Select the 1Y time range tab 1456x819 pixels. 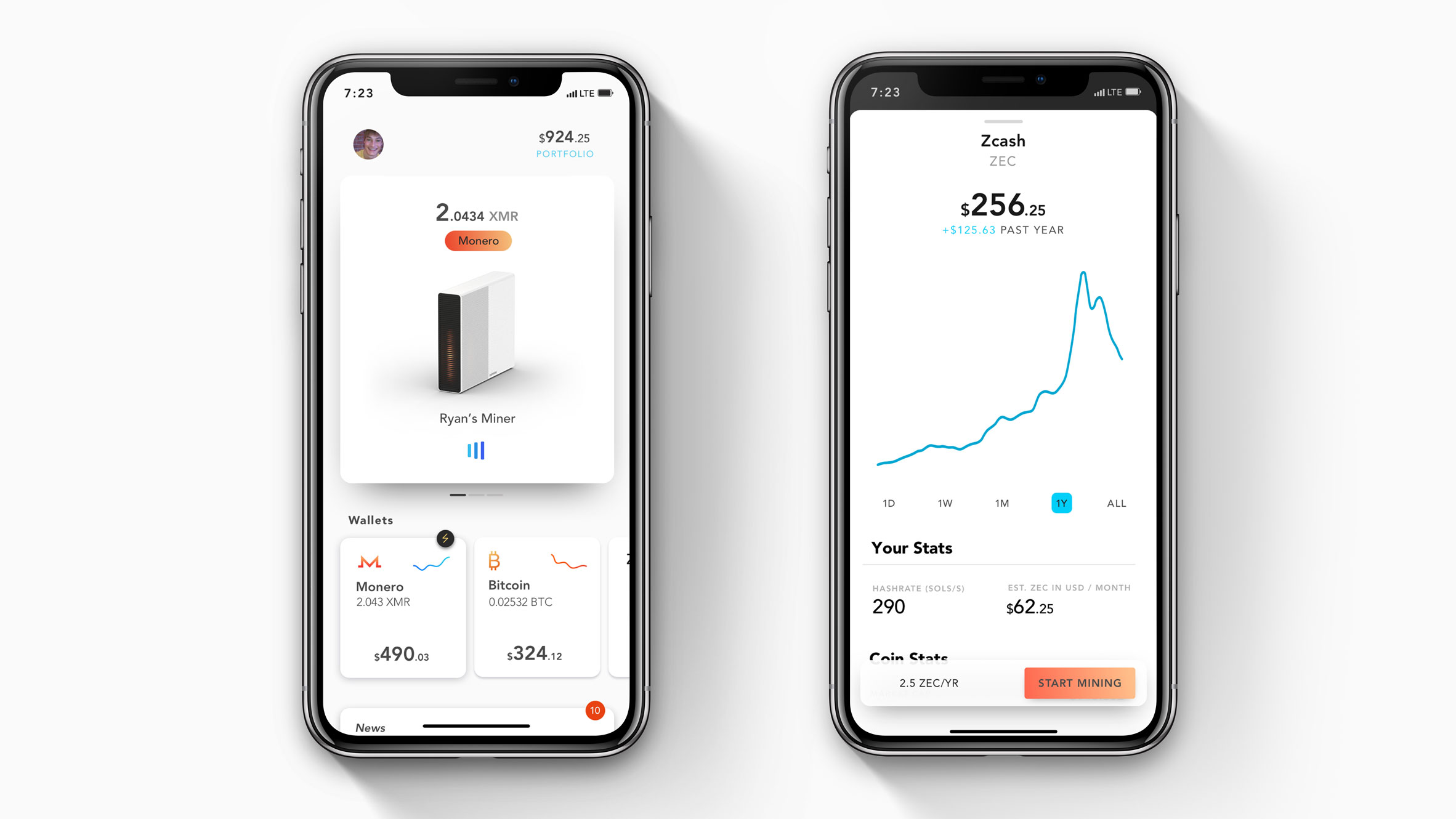pos(1062,503)
